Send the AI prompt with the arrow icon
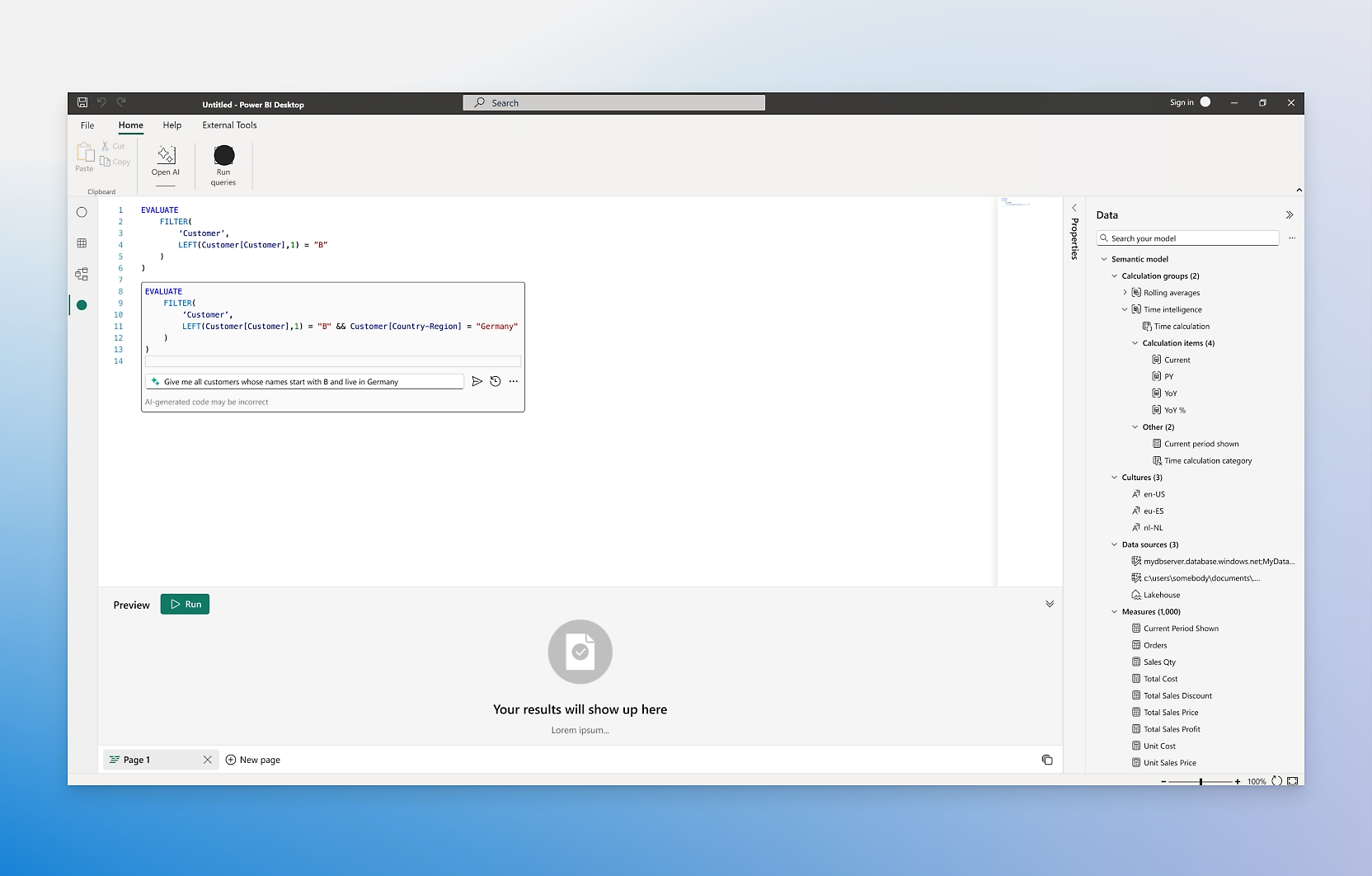1372x876 pixels. (x=477, y=381)
